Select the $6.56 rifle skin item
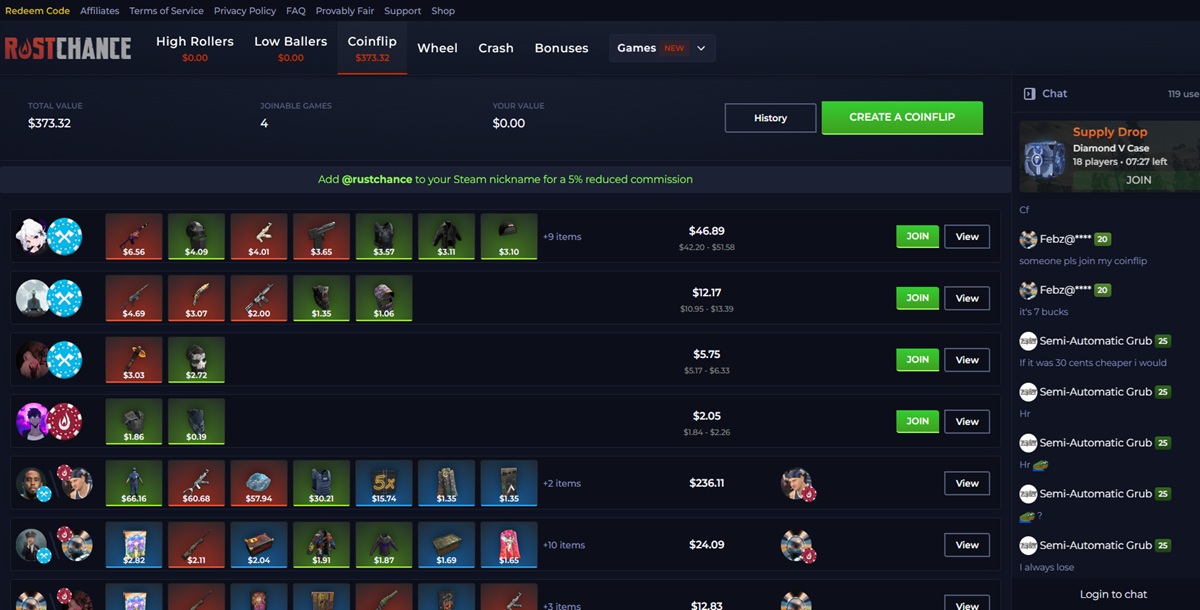The image size is (1200, 610). click(x=134, y=237)
